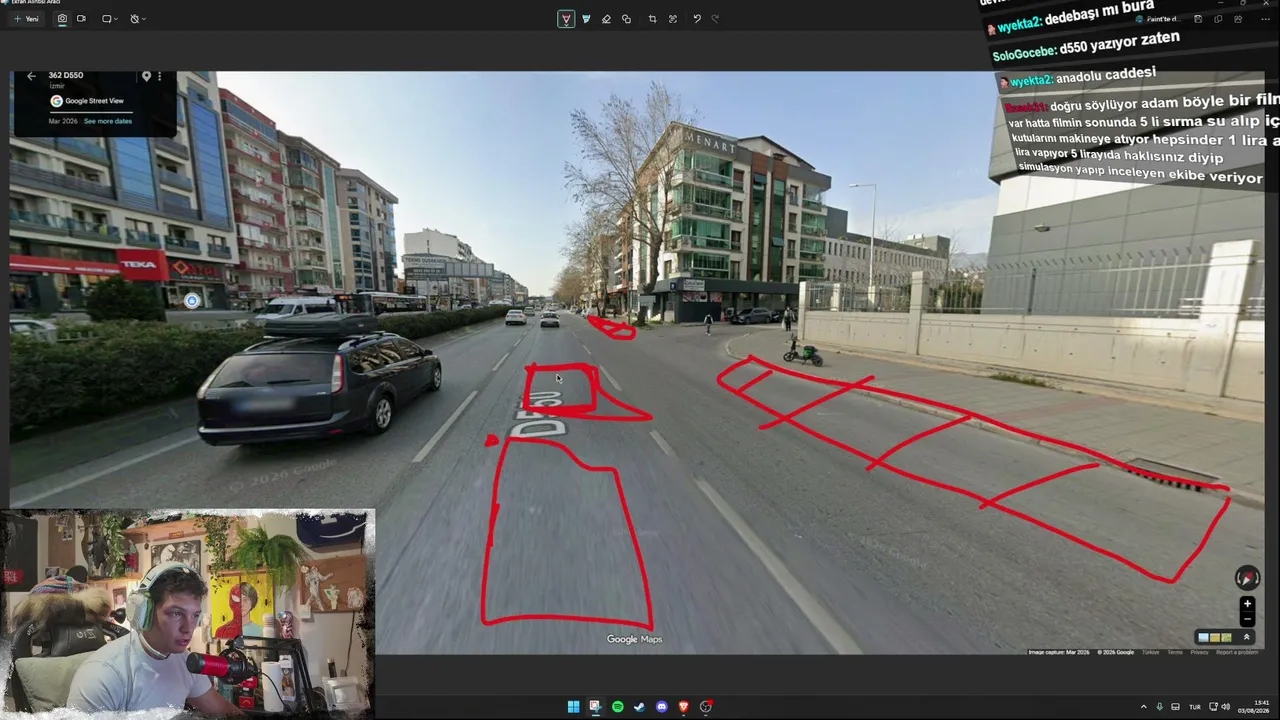Redo the undone stroke

click(715, 19)
